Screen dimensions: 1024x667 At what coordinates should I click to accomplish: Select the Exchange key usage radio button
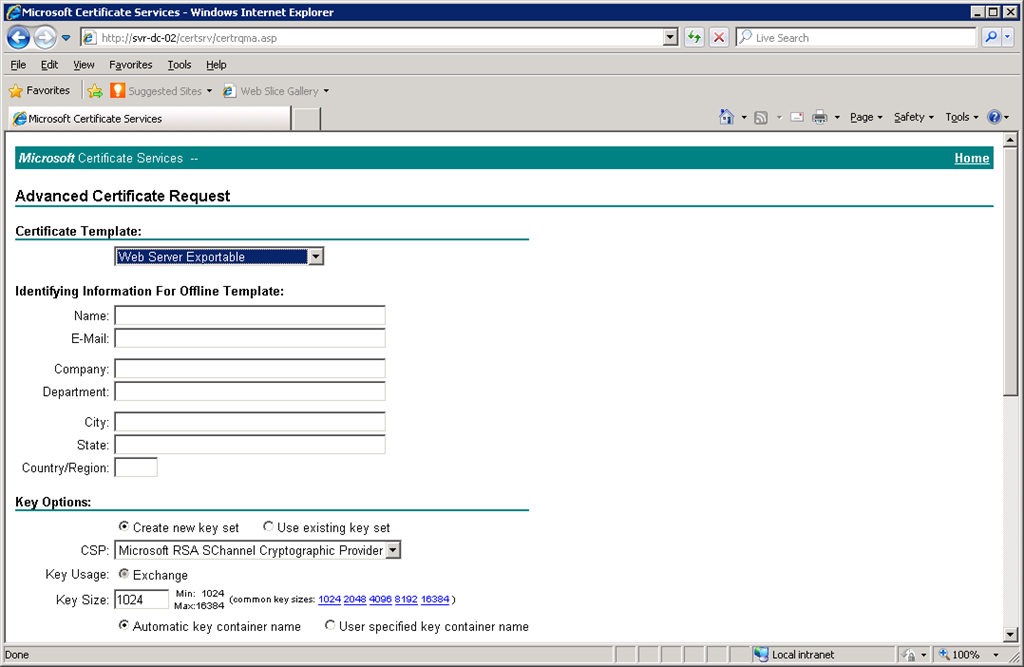pyautogui.click(x=124, y=574)
